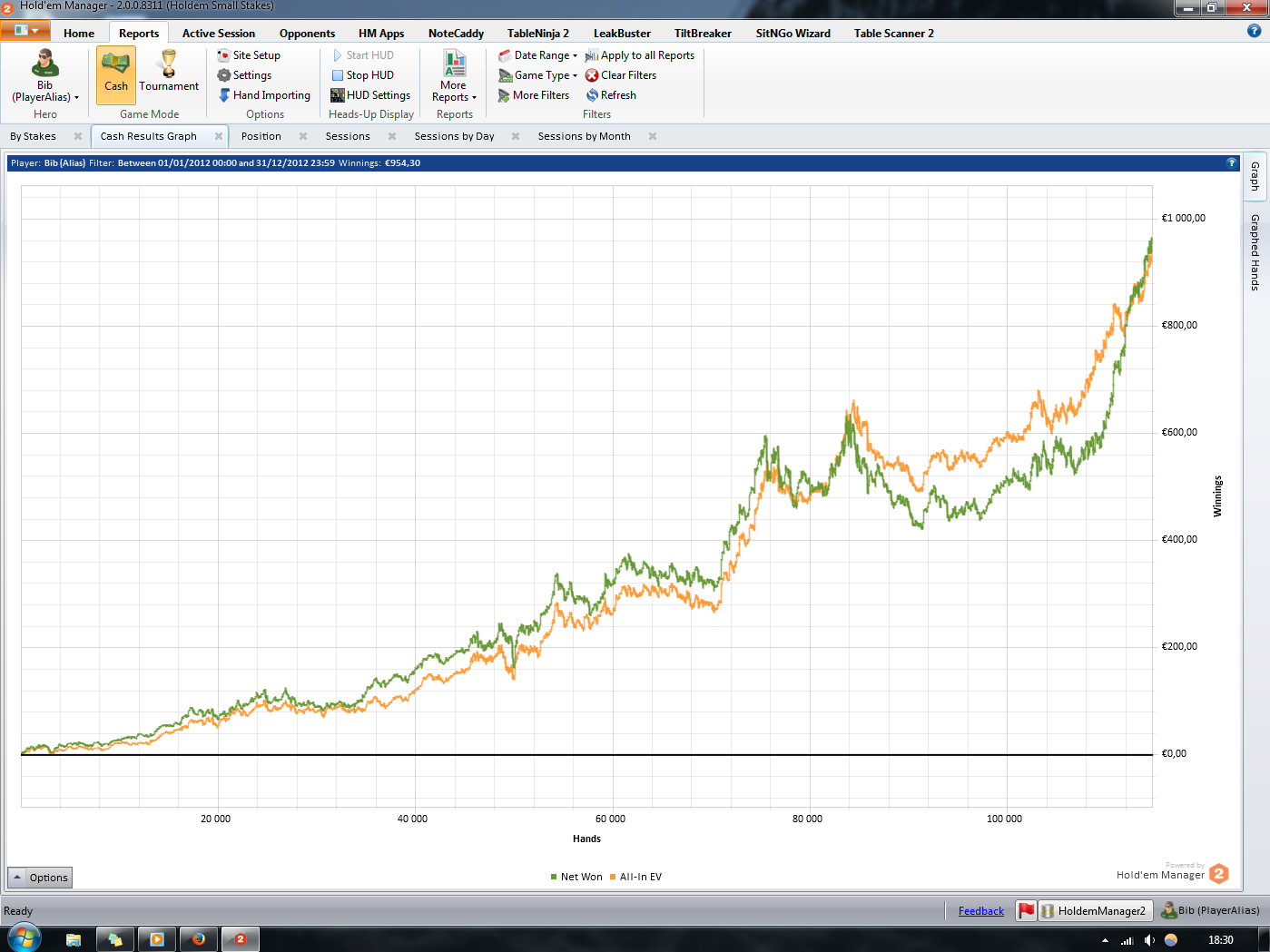
Task: Open the TiltBreaker tab
Action: click(x=703, y=34)
